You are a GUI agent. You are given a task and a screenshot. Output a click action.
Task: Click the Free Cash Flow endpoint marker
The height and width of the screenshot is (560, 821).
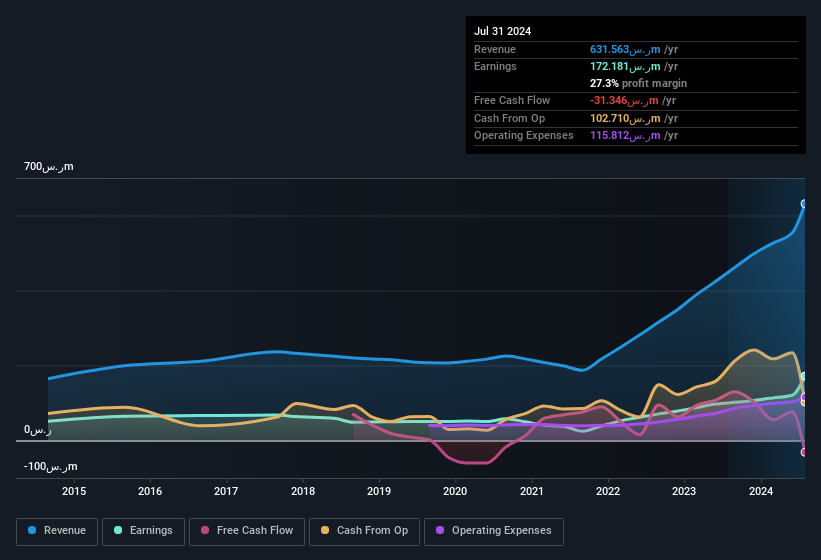coord(804,452)
